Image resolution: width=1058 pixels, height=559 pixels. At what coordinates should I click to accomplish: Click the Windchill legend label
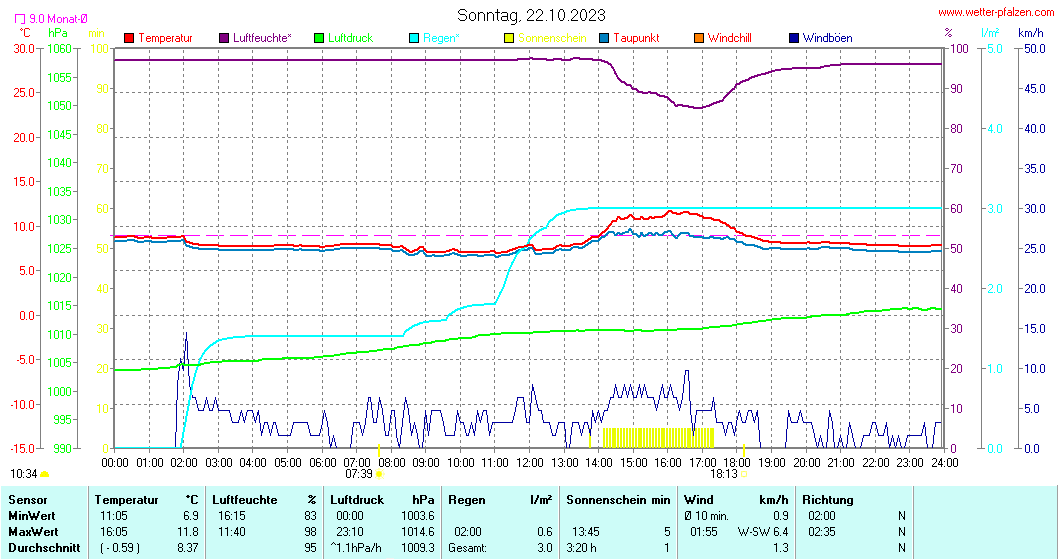point(729,38)
